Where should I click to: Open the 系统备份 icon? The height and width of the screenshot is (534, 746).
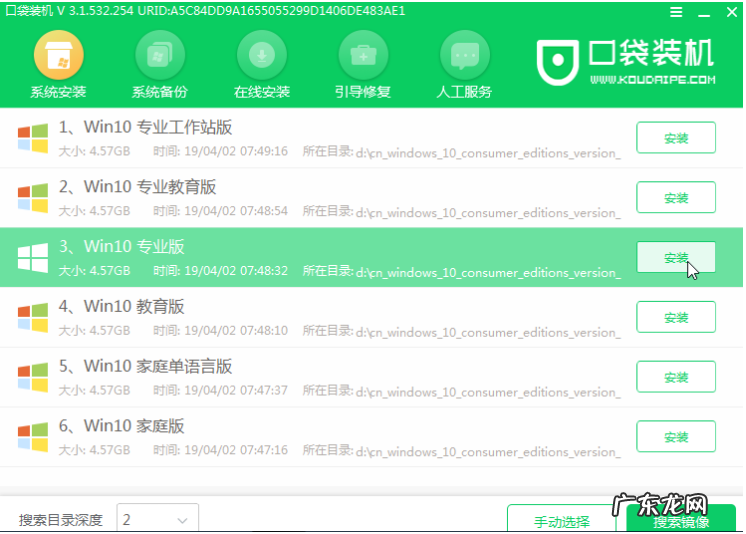coord(160,55)
